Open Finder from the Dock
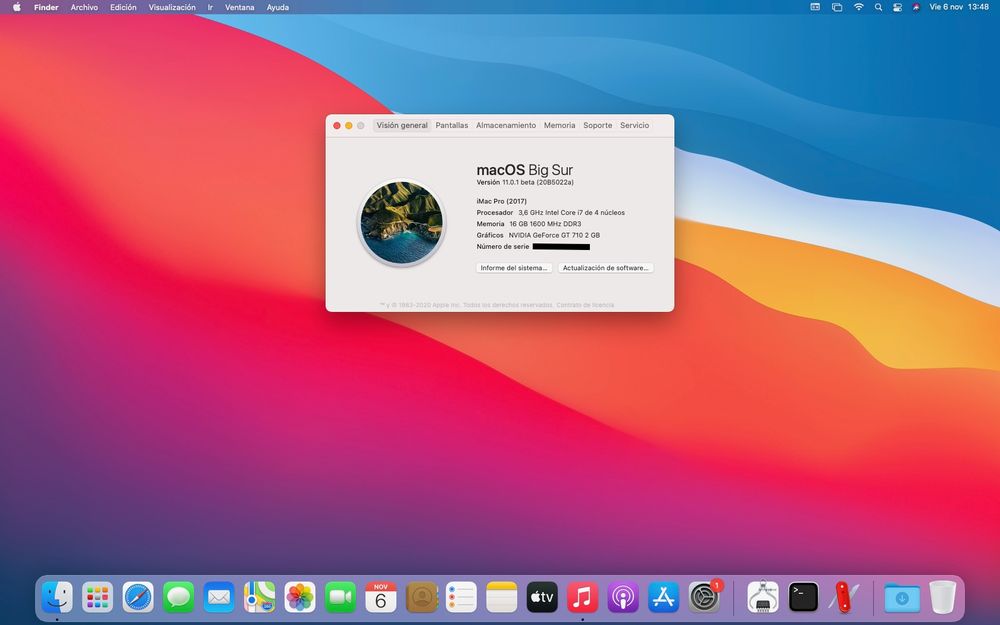The image size is (1000, 625). coord(57,598)
